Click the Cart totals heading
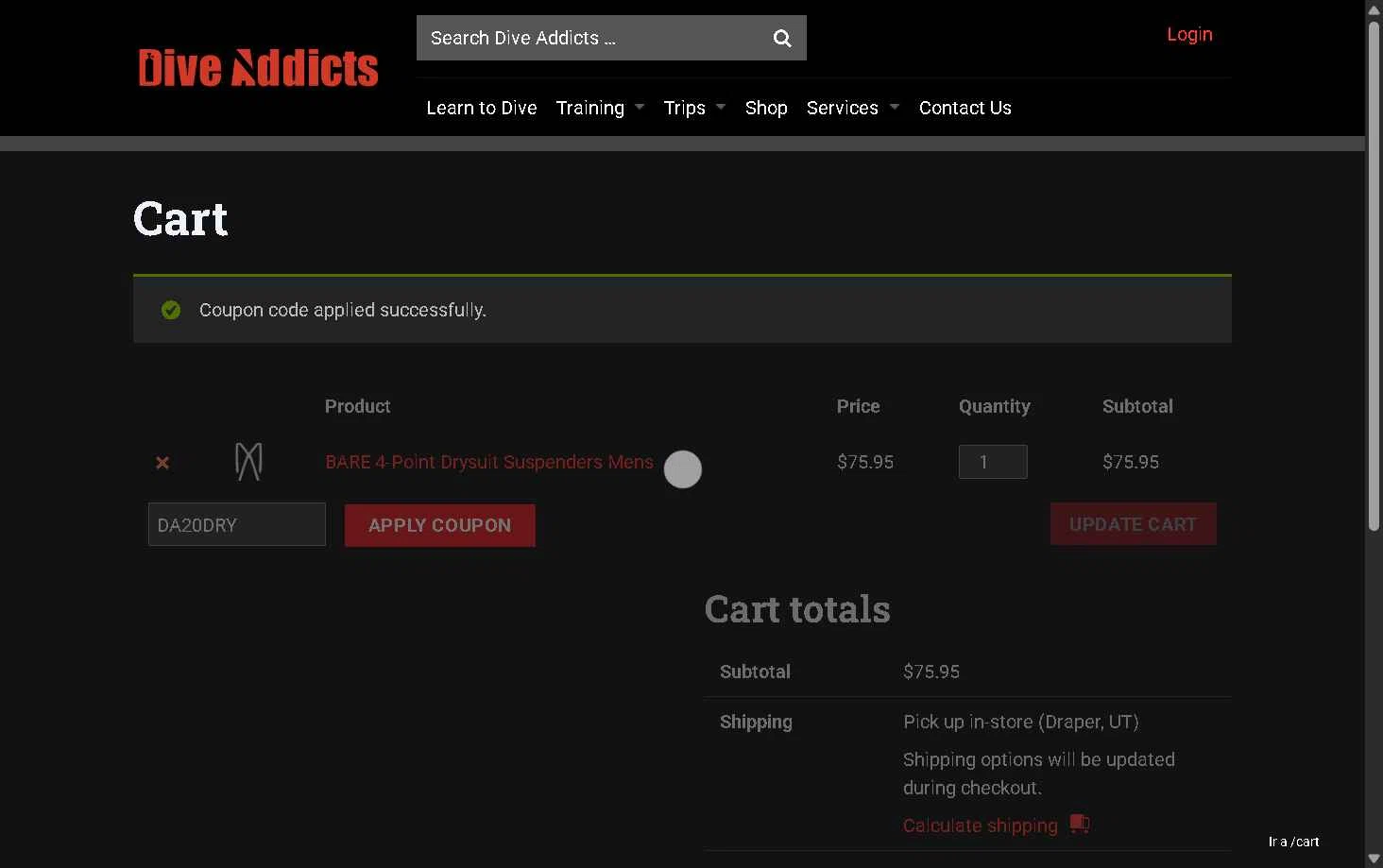The width and height of the screenshot is (1383, 868). (x=797, y=609)
